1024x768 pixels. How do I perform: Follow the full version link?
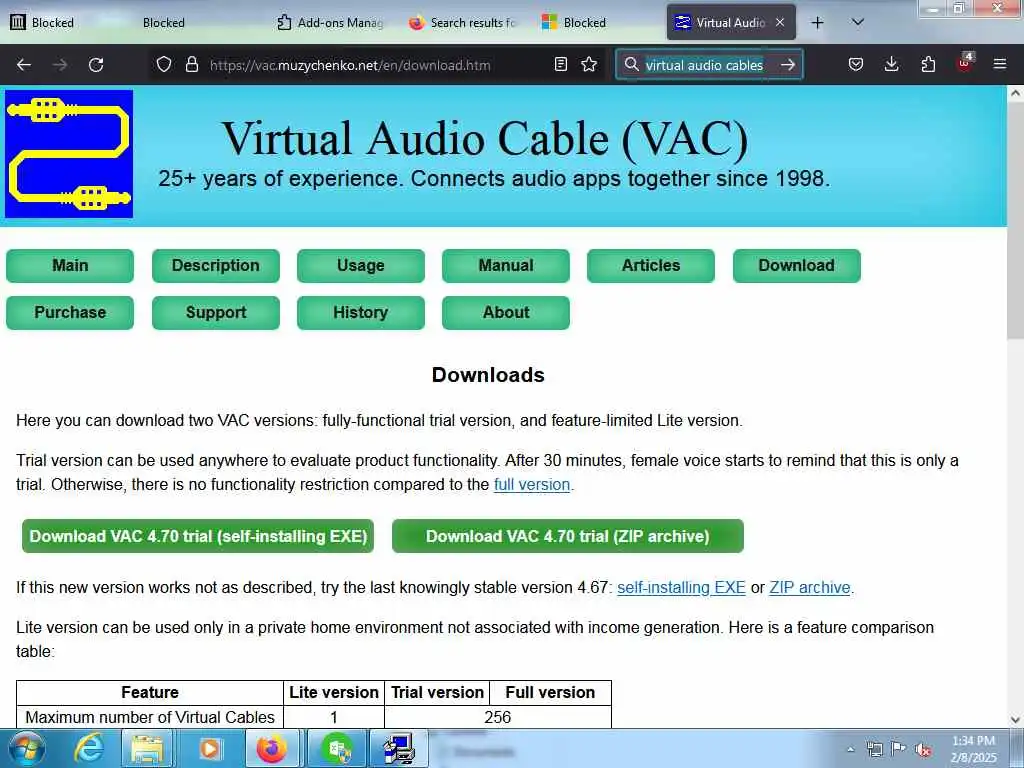click(532, 485)
